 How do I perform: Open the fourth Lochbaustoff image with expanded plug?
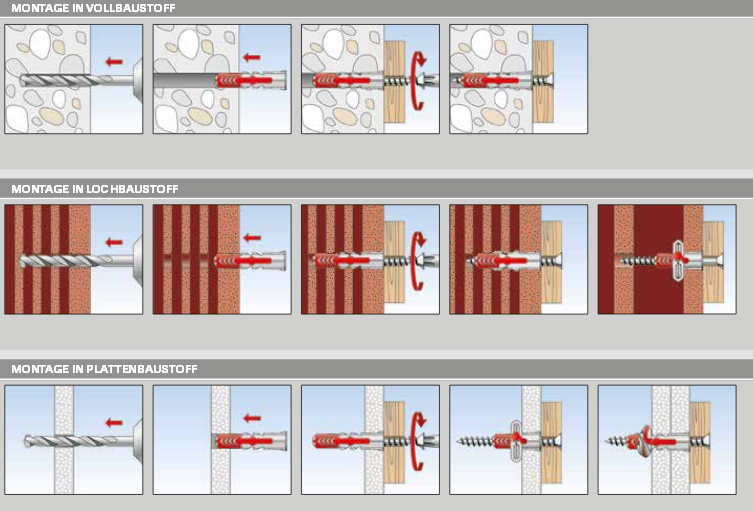[x=518, y=259]
